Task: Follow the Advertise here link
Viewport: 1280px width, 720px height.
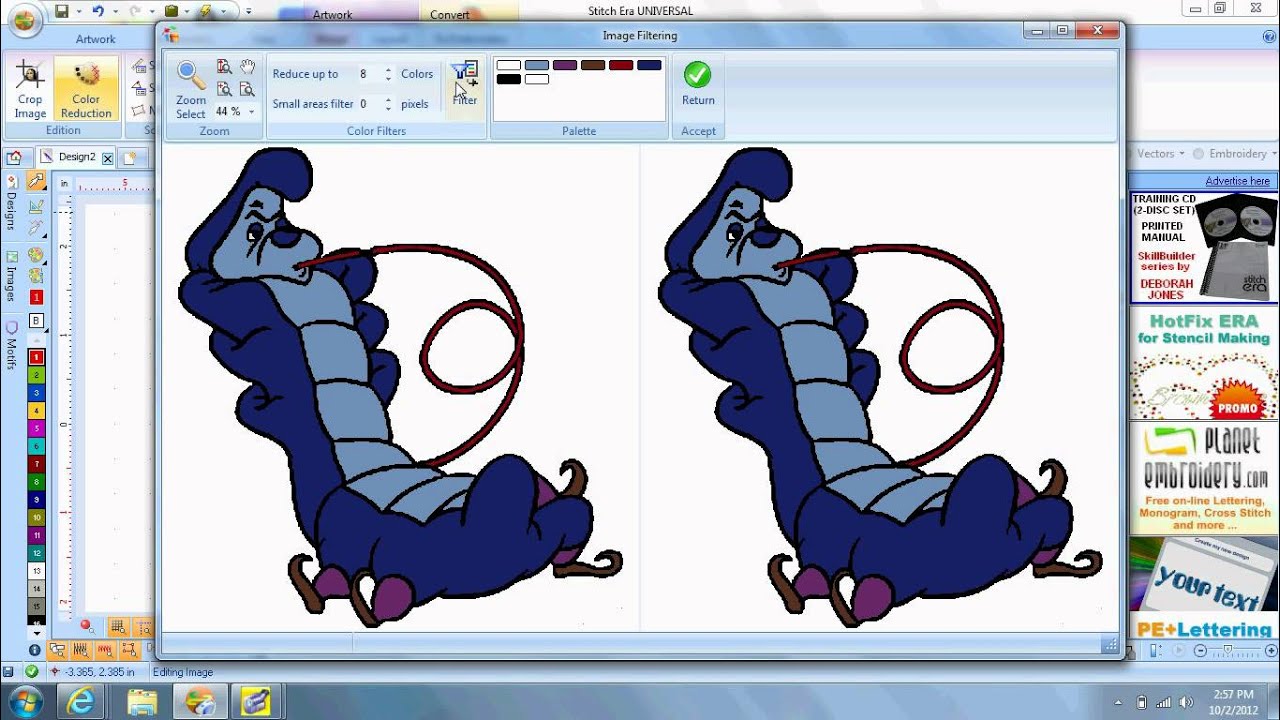Action: [x=1237, y=181]
